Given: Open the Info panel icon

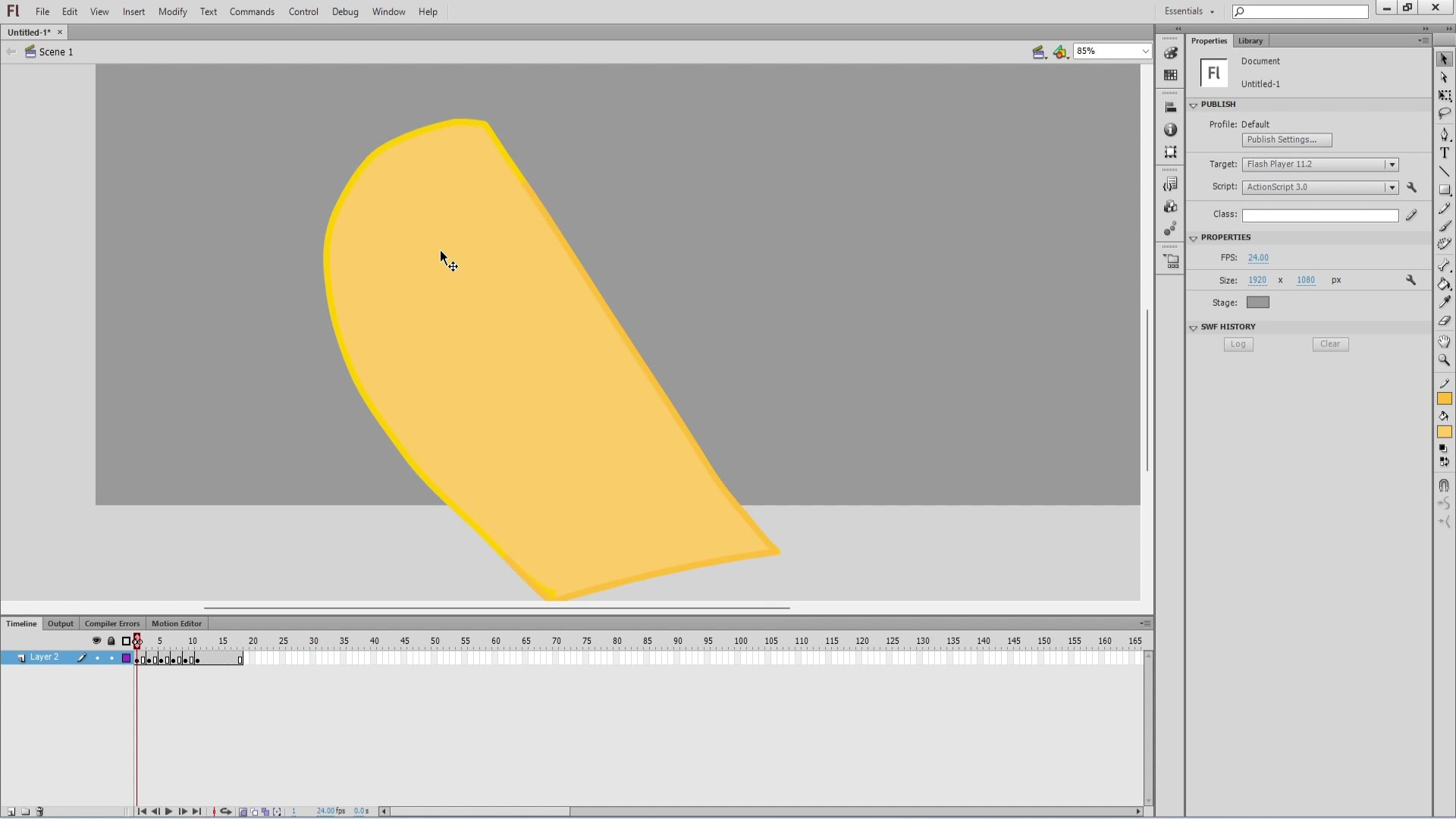Looking at the screenshot, I should click(x=1171, y=130).
